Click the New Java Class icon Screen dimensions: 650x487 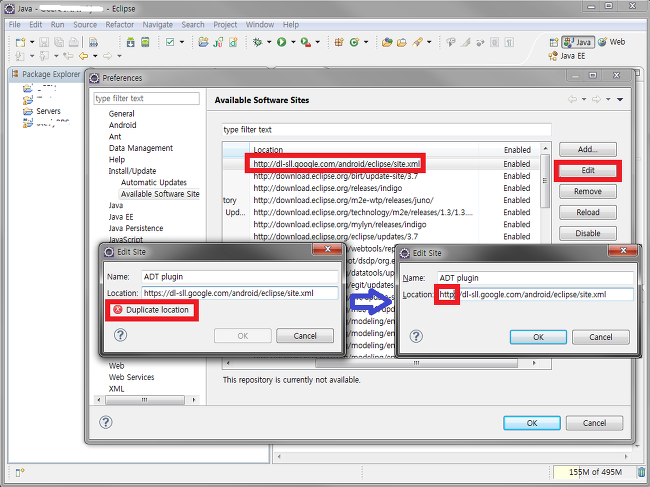pos(354,42)
